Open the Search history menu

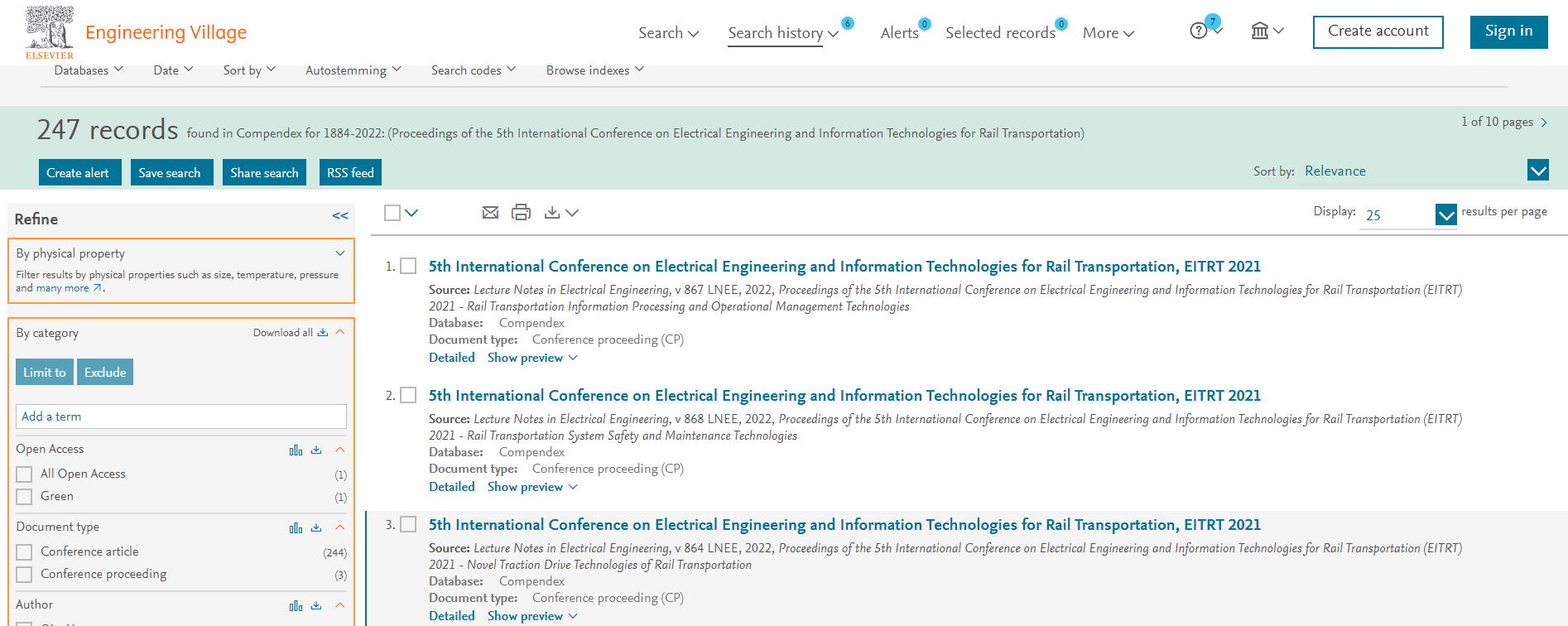click(x=783, y=33)
